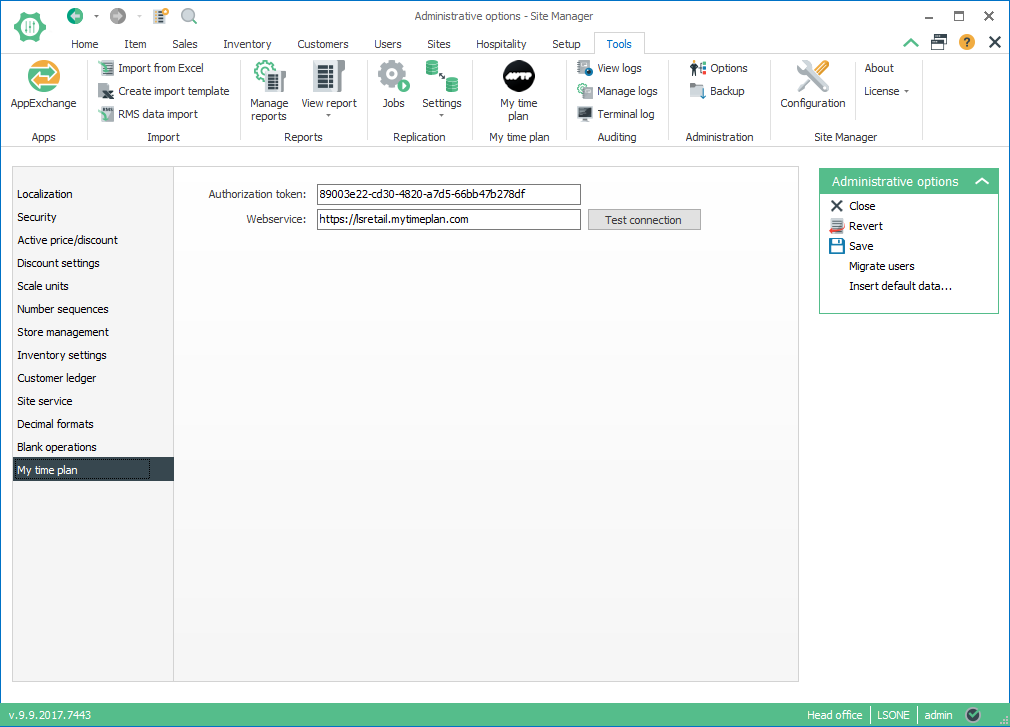Collapse the Administrative options panel
This screenshot has height=727, width=1010.
coord(982,182)
